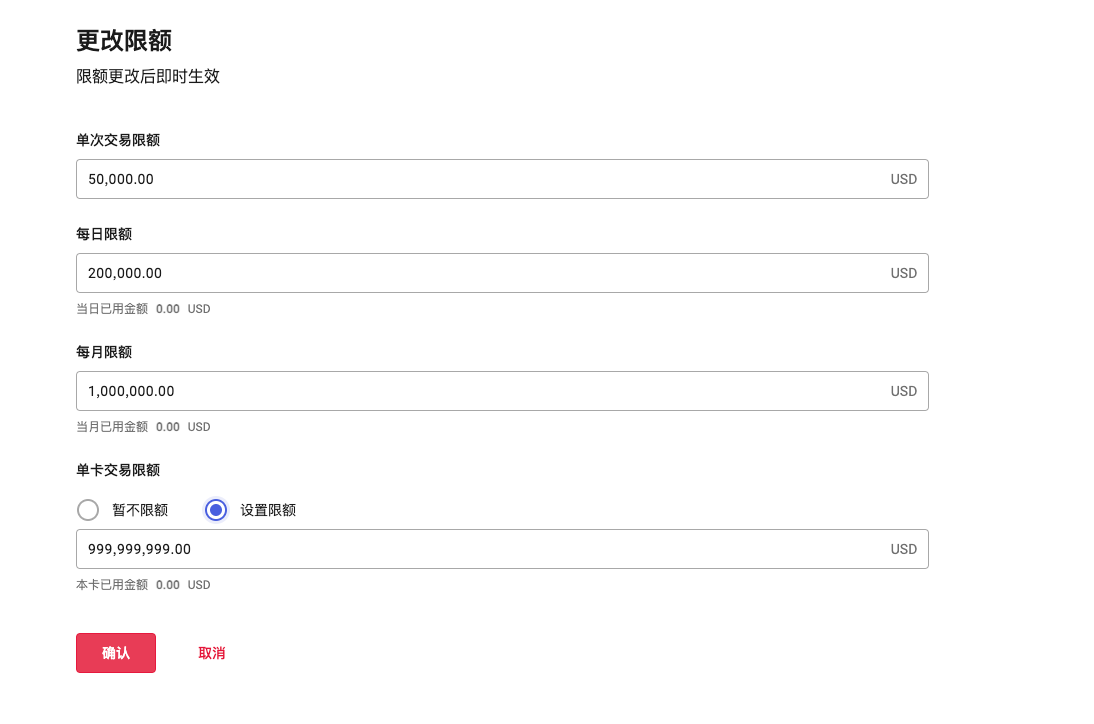Click the USD suffix in 每日限额 field
Viewport: 1094px width, 724px height.
(903, 273)
